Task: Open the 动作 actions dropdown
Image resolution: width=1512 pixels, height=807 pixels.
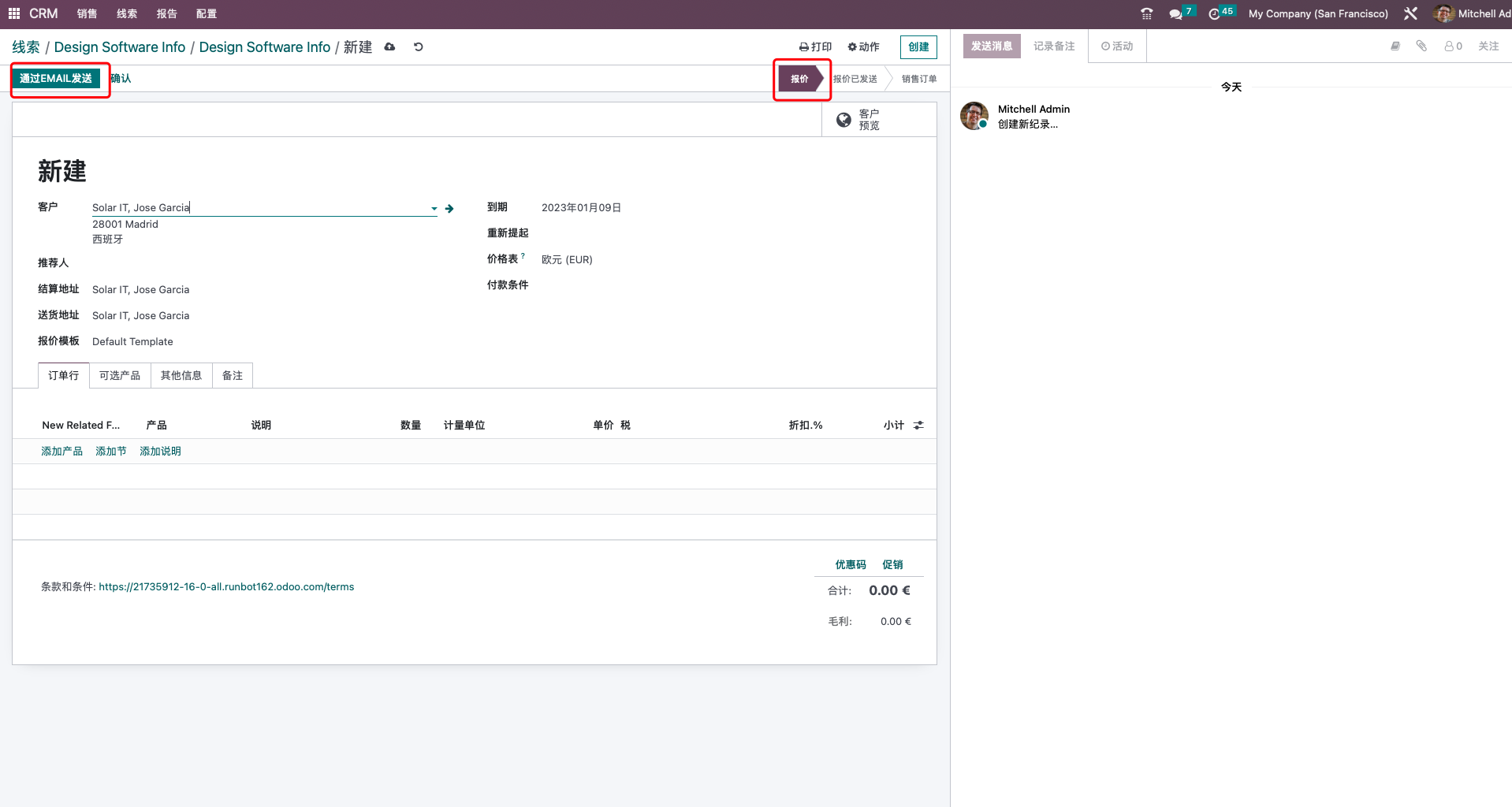Action: pos(863,46)
